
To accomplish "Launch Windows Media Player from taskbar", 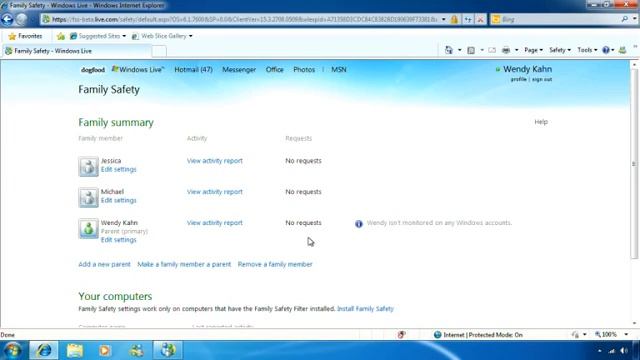I will pos(105,350).
